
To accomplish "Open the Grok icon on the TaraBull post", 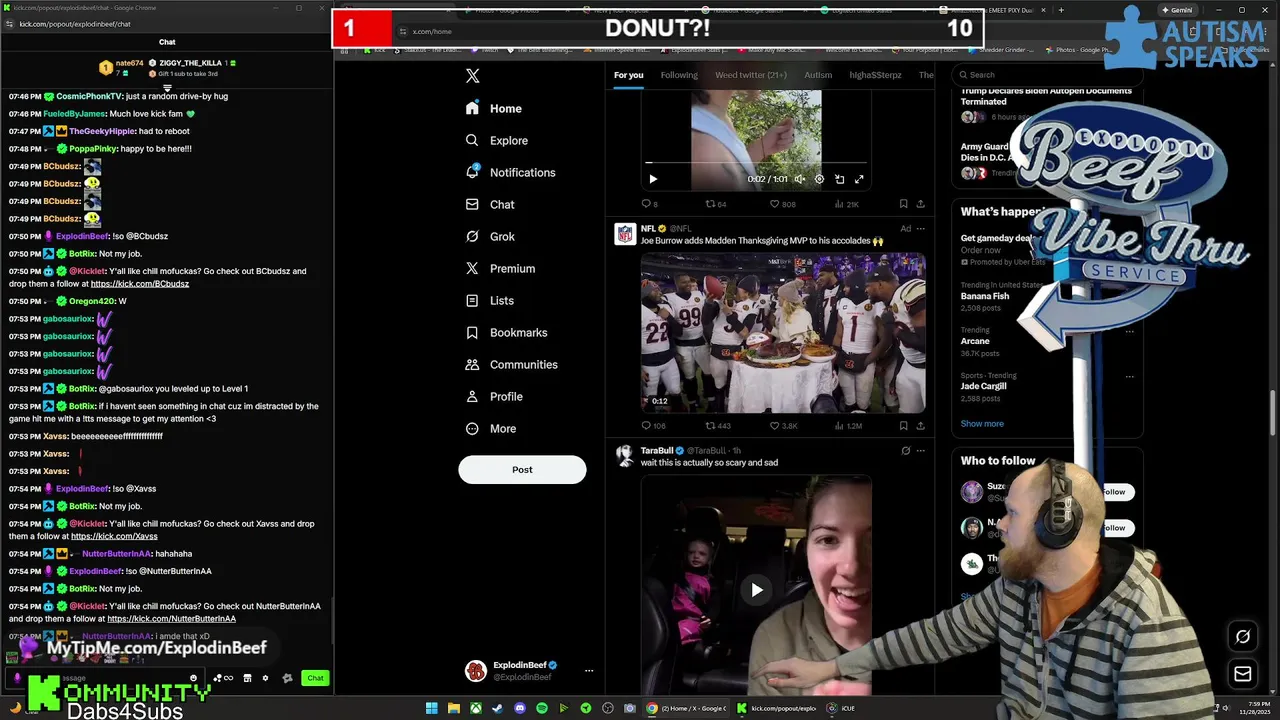I will pyautogui.click(x=905, y=450).
